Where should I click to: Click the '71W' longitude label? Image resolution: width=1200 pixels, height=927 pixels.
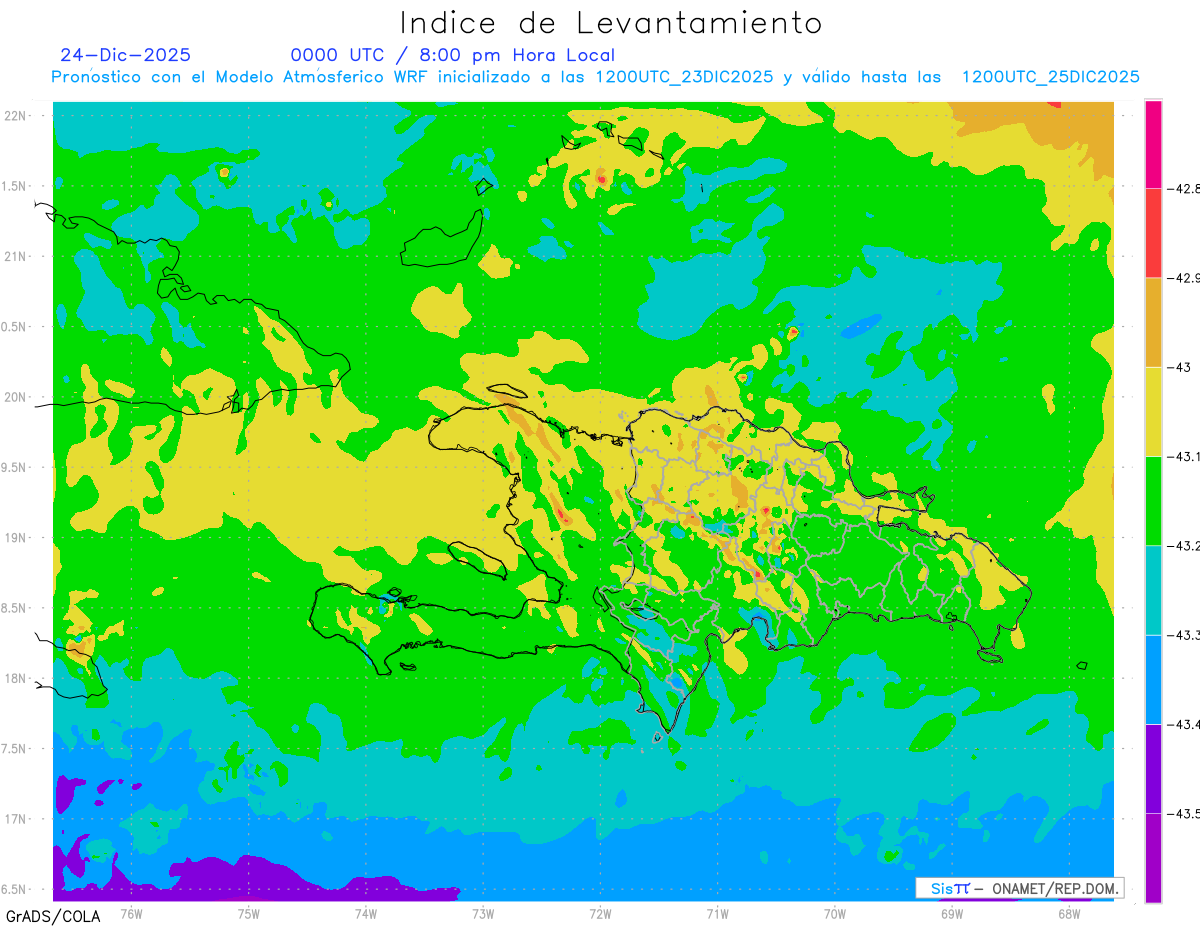pos(717,913)
